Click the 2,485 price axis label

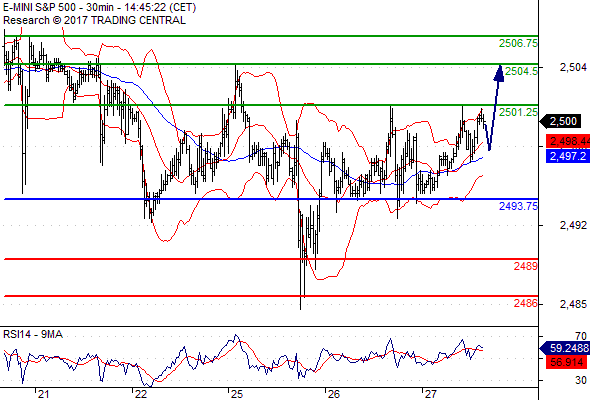573,304
